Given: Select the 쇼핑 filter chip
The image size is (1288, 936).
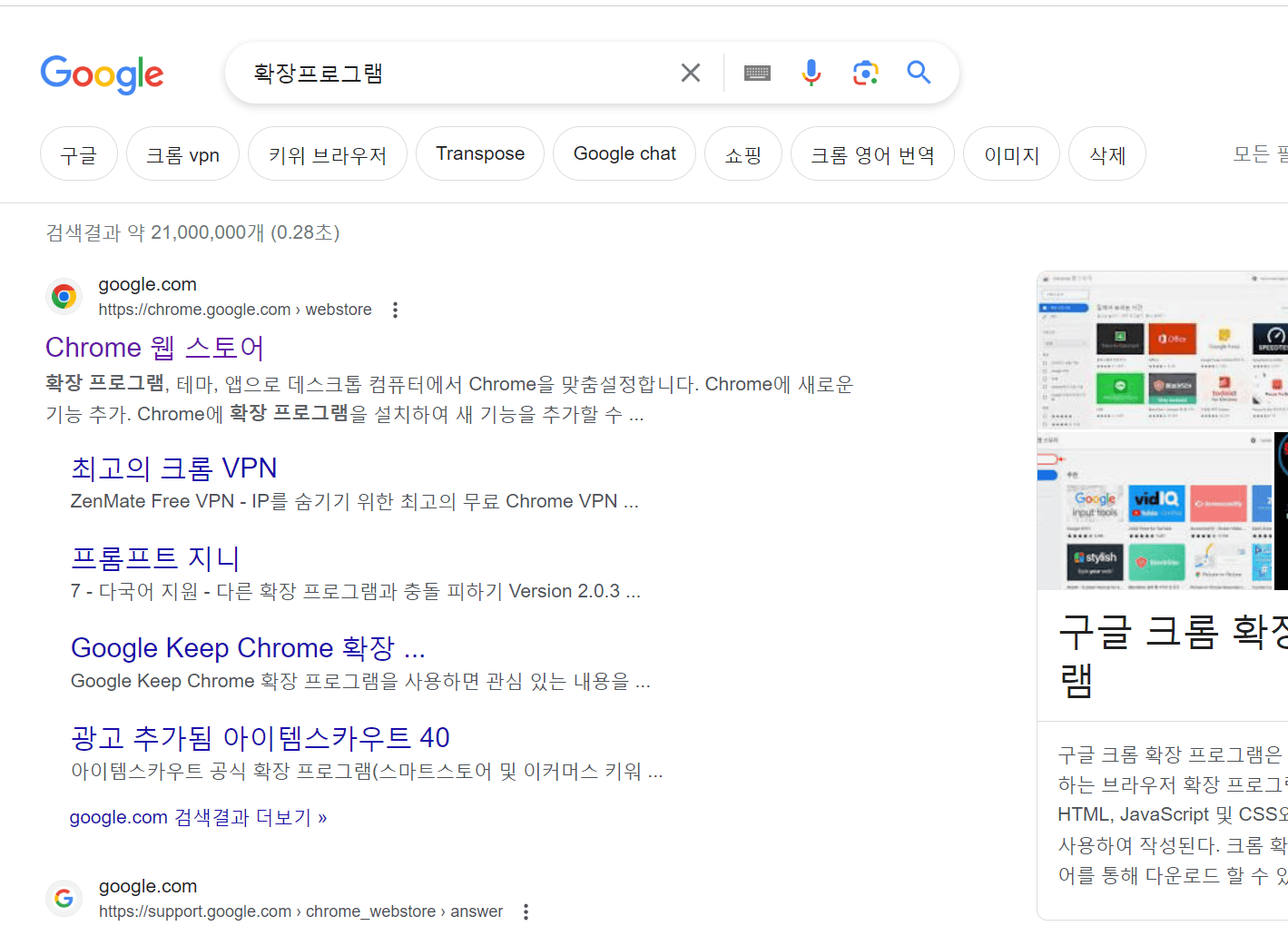Looking at the screenshot, I should (x=743, y=154).
